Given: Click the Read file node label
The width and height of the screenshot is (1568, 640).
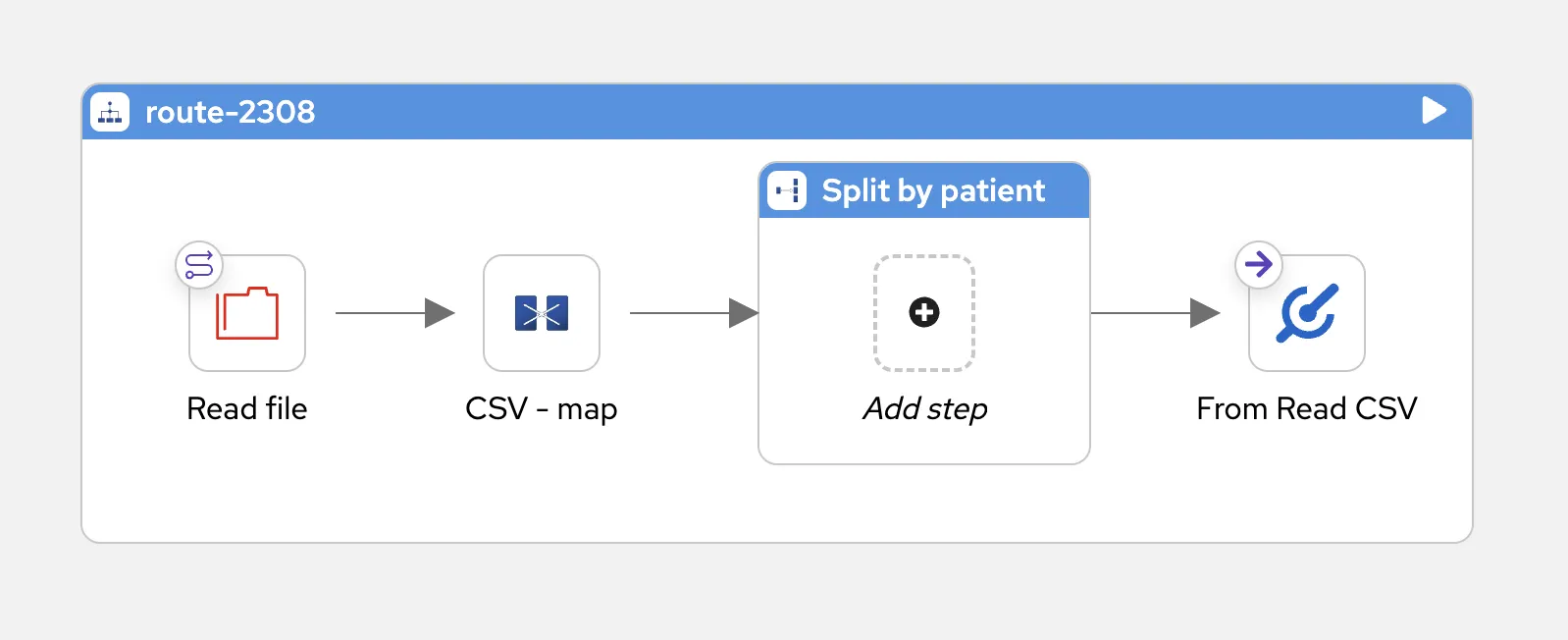Looking at the screenshot, I should [246, 408].
